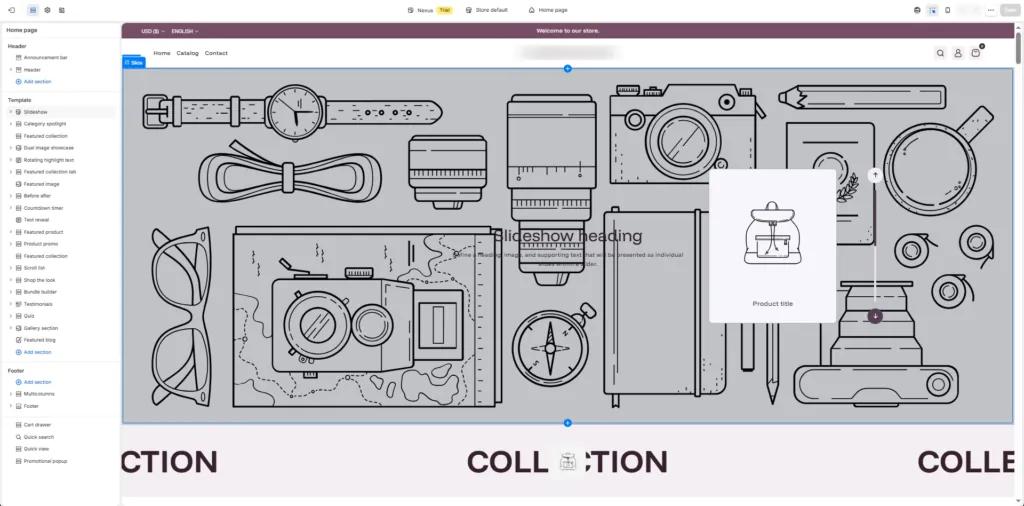Open the storefront cart icon
Screen dimensions: 1024x506
click(x=976, y=54)
